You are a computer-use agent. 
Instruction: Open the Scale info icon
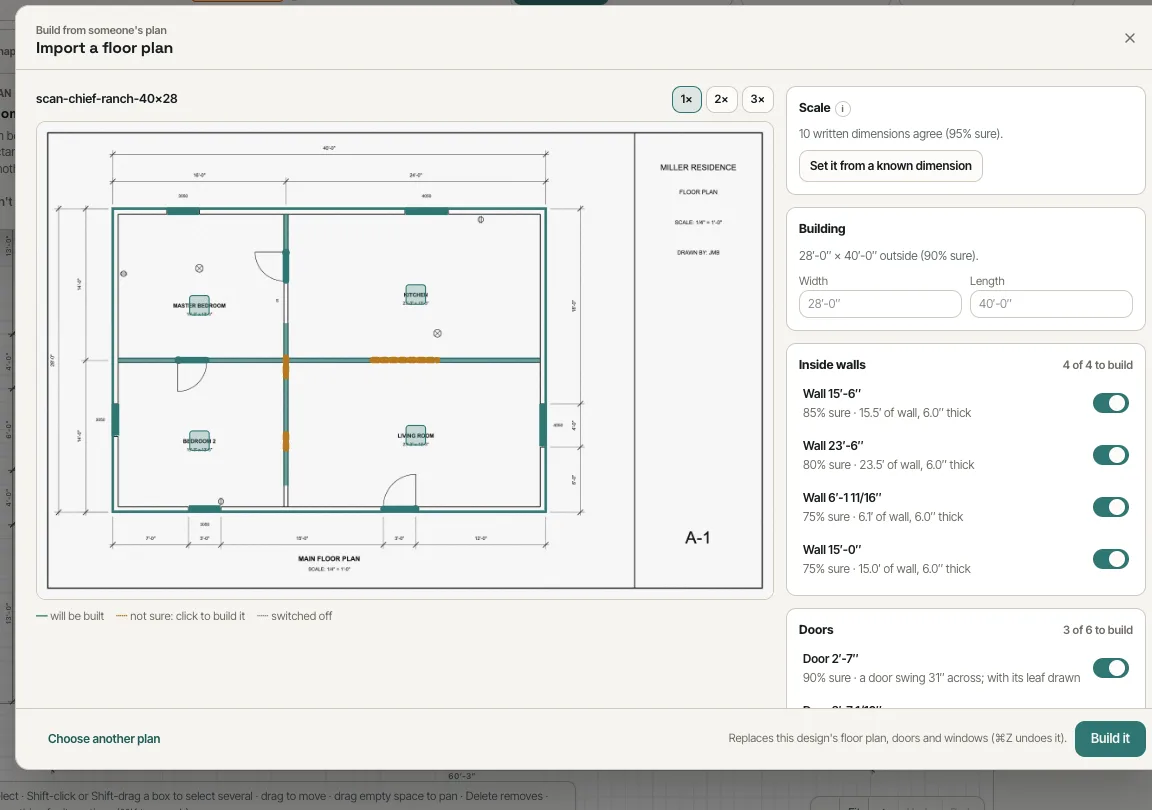tap(843, 109)
